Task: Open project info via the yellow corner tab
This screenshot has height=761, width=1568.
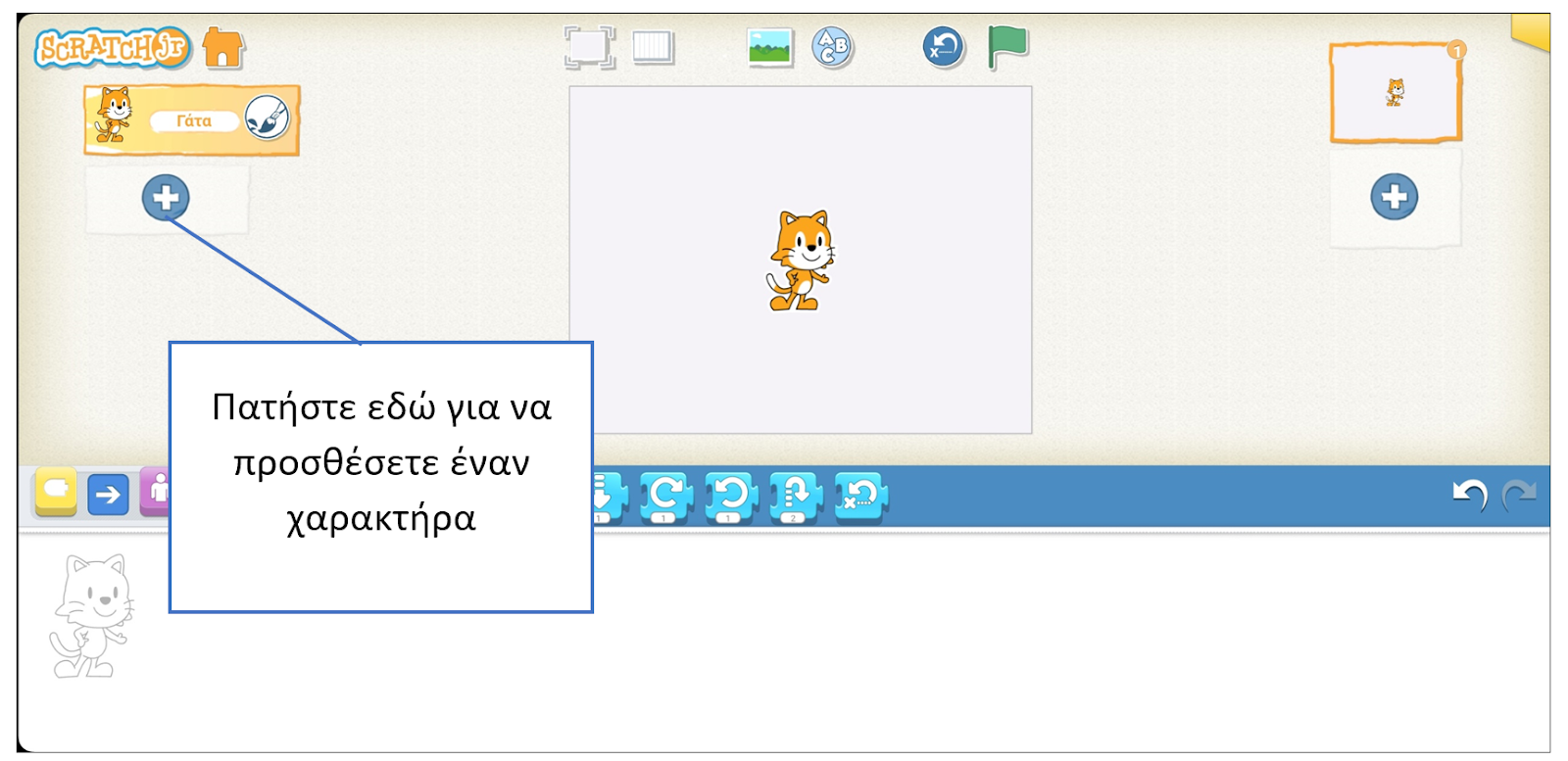Action: (1531, 31)
